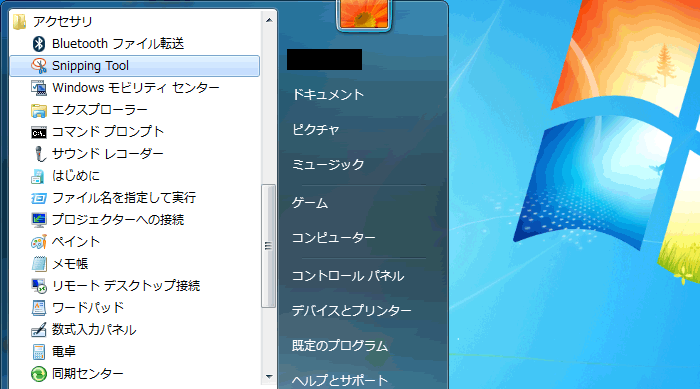Open the メモ帳 notepad icon

click(x=39, y=264)
